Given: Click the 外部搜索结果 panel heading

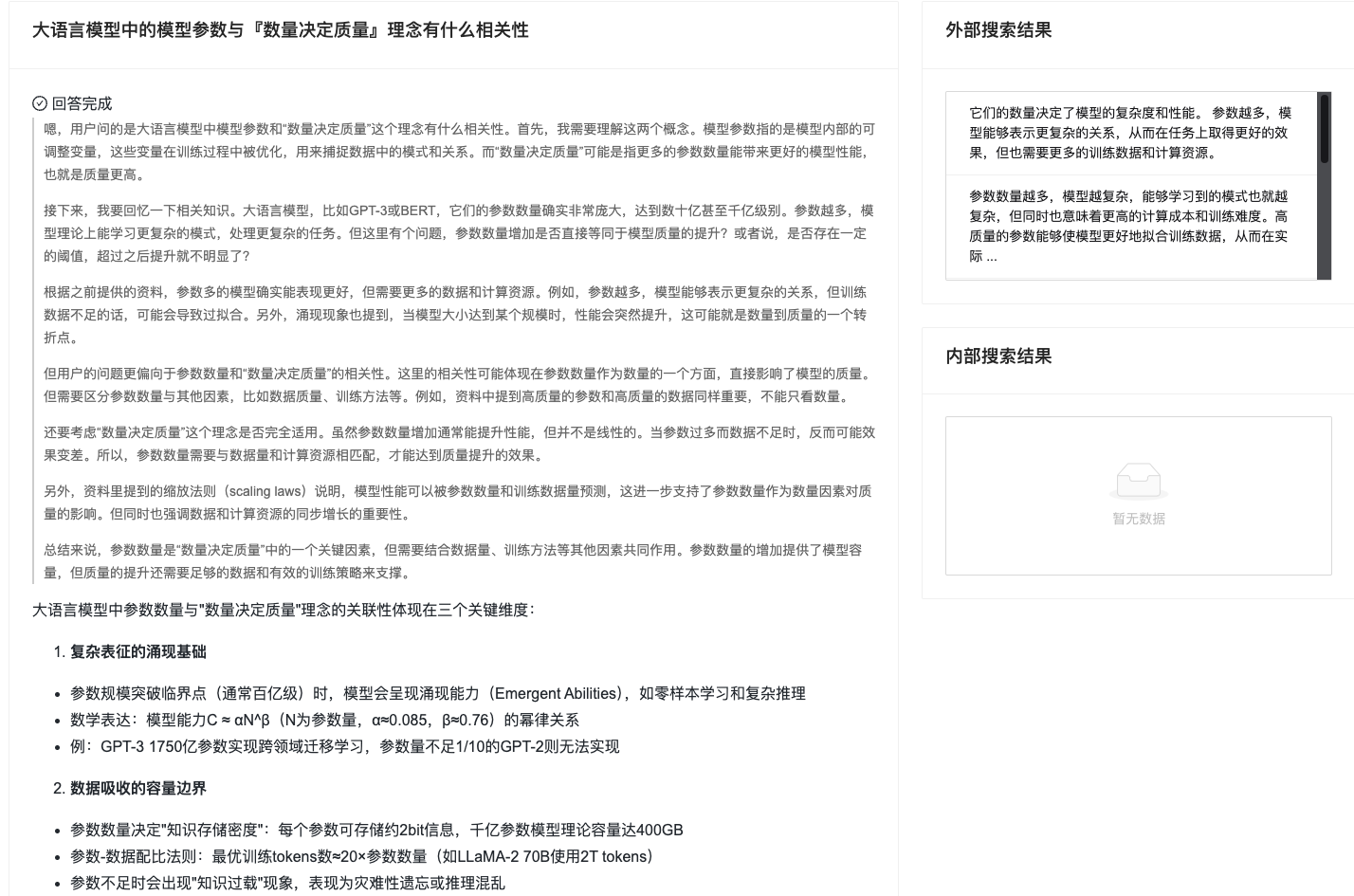Looking at the screenshot, I should click(998, 30).
